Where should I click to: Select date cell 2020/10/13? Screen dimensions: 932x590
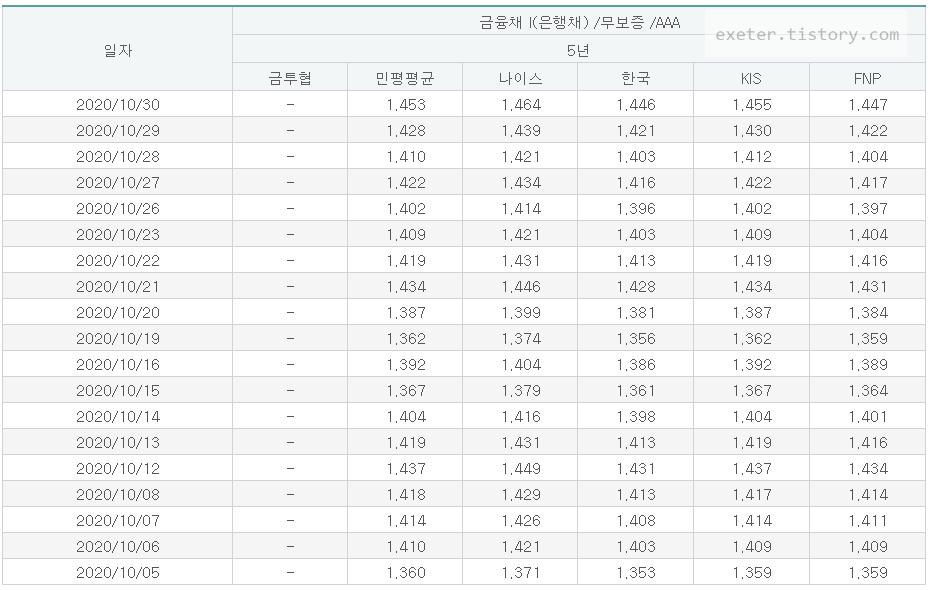[118, 443]
